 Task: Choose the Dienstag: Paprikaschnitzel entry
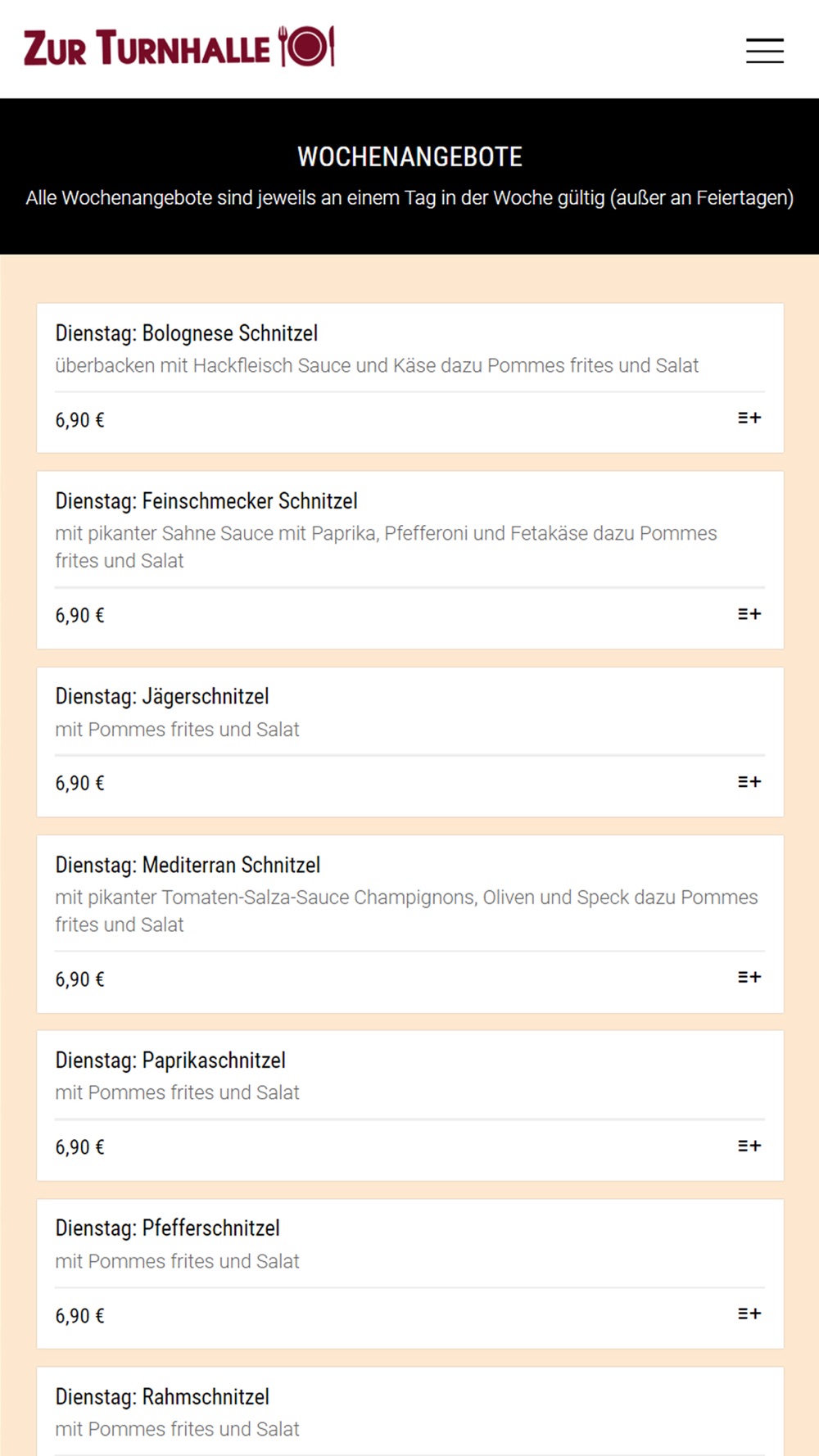[170, 1060]
